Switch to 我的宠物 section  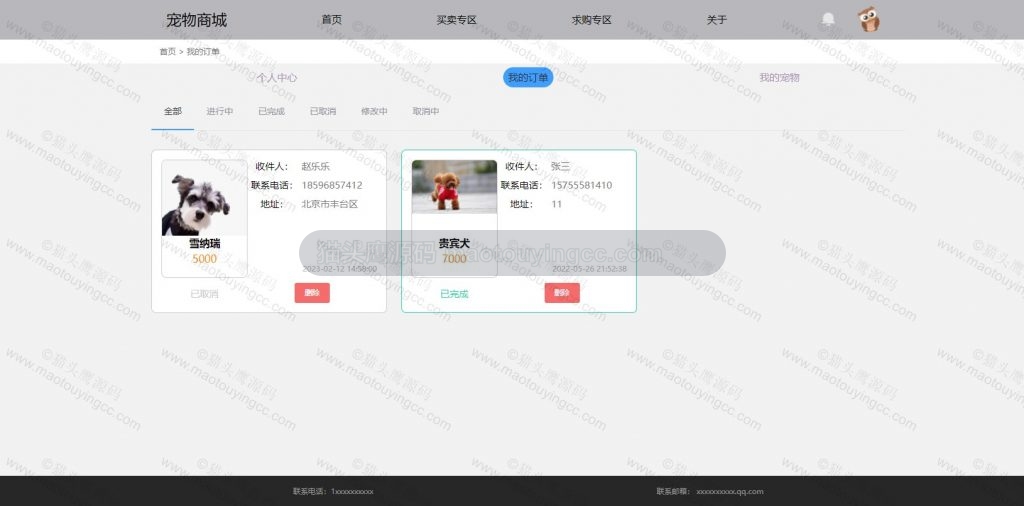pos(779,78)
